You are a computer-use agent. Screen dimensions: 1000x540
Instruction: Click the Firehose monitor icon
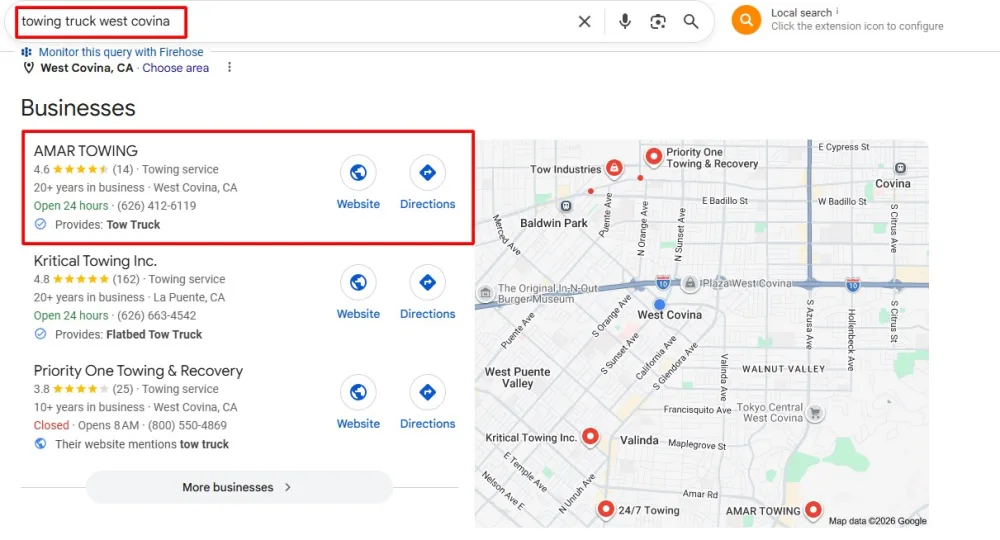pyautogui.click(x=26, y=52)
